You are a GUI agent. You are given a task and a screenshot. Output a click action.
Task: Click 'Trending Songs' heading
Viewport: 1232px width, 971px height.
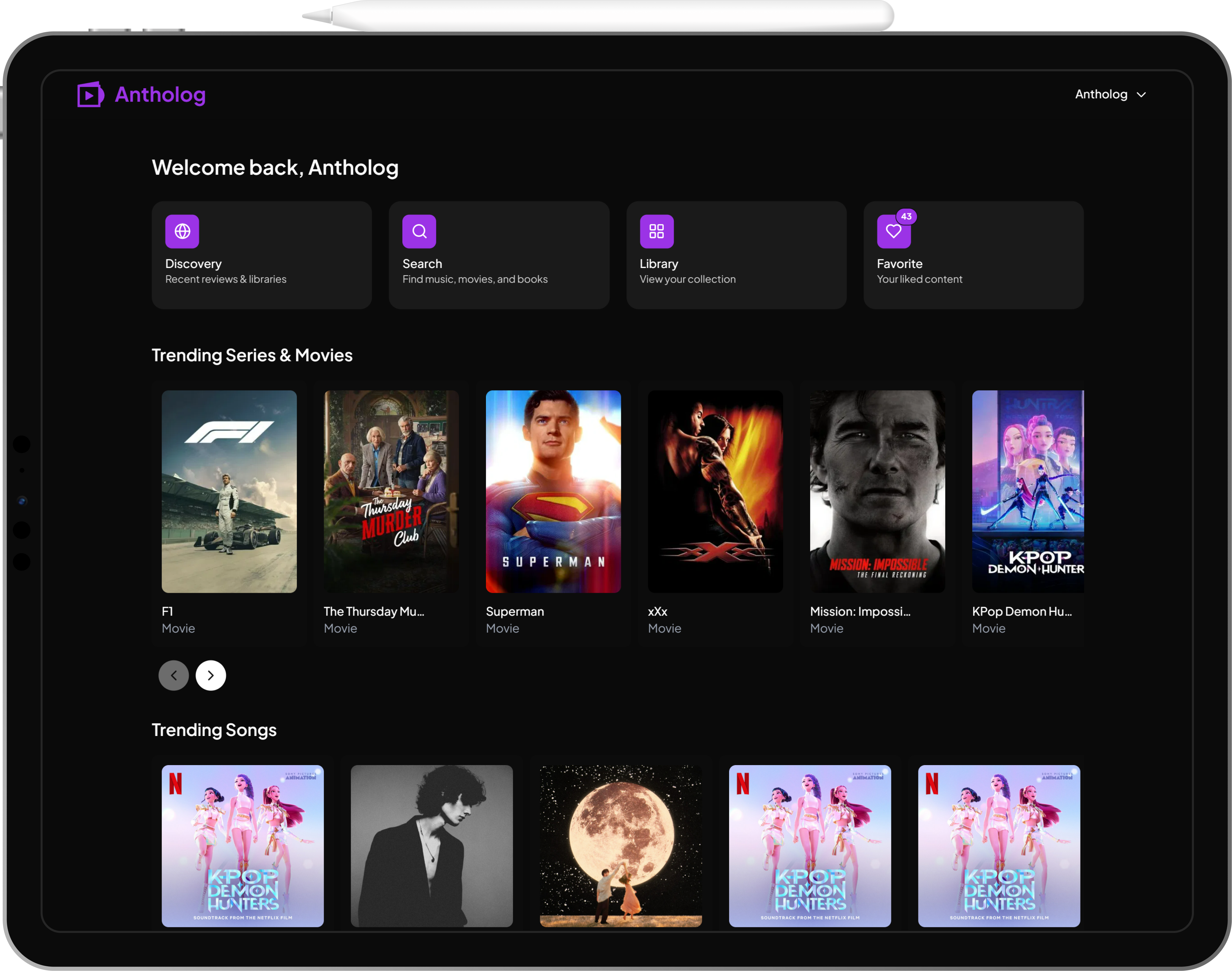pos(214,730)
